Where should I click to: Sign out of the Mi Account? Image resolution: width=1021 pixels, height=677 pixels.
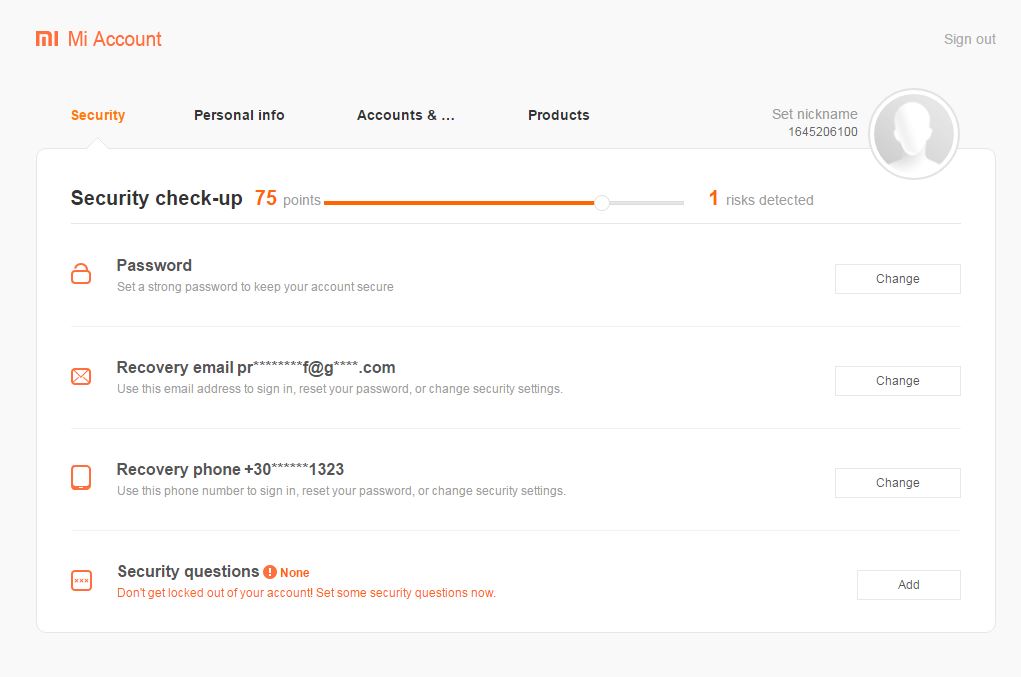pos(969,39)
